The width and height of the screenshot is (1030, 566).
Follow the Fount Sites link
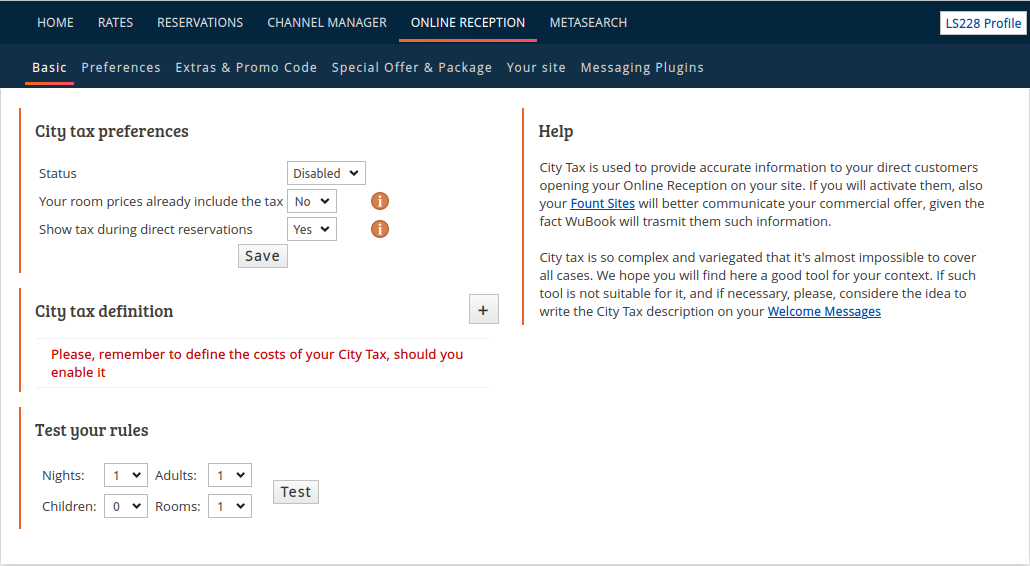pos(602,204)
